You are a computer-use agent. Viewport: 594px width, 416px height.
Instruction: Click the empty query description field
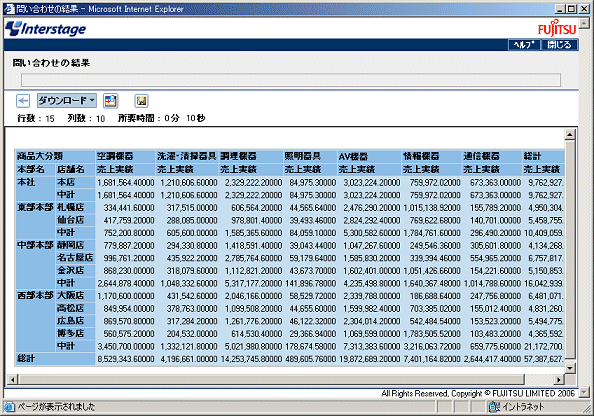pyautogui.click(x=291, y=80)
